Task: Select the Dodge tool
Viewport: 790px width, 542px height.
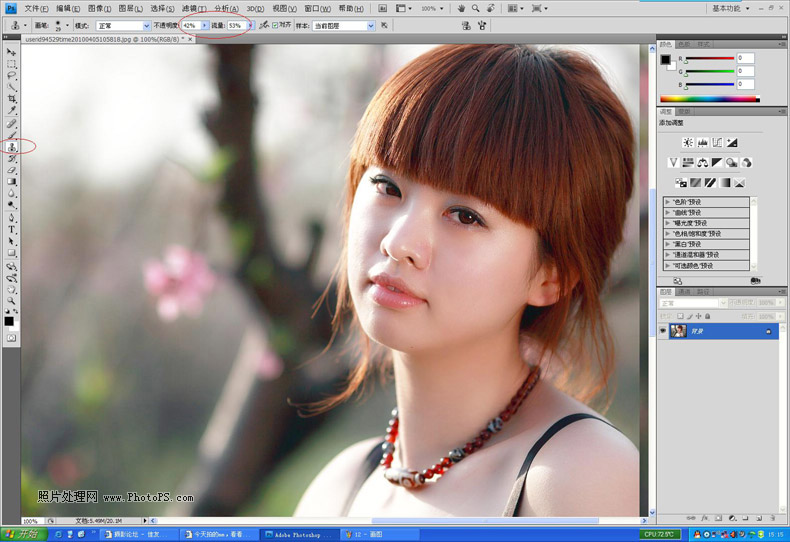Action: tap(11, 205)
